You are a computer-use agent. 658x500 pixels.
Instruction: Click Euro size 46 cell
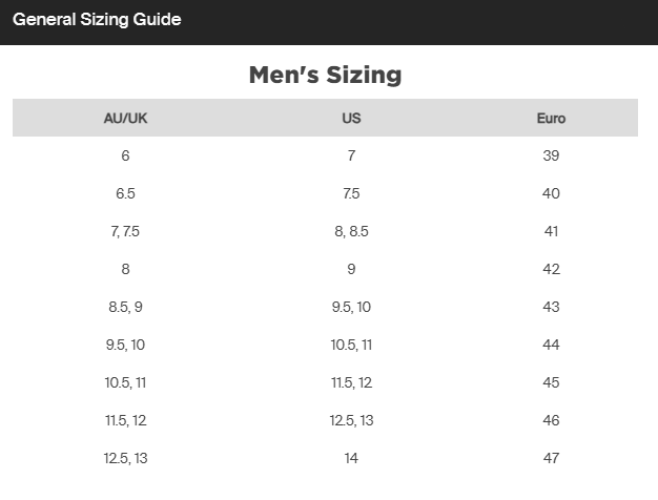[551, 420]
